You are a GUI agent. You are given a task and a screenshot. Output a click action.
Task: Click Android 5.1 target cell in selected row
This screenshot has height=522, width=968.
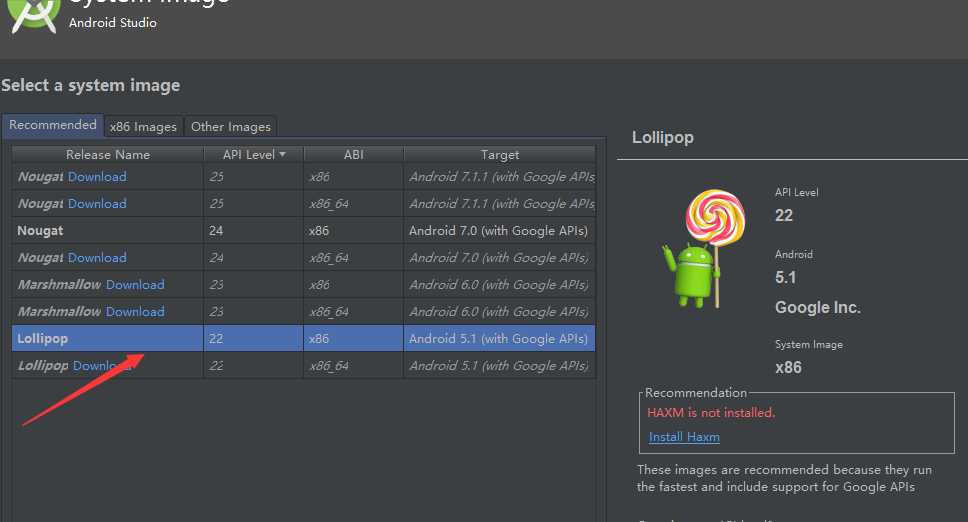(498, 338)
